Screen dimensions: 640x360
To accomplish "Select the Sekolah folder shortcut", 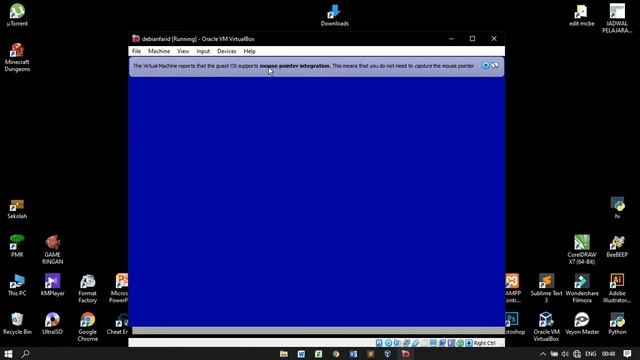I will 17,209.
